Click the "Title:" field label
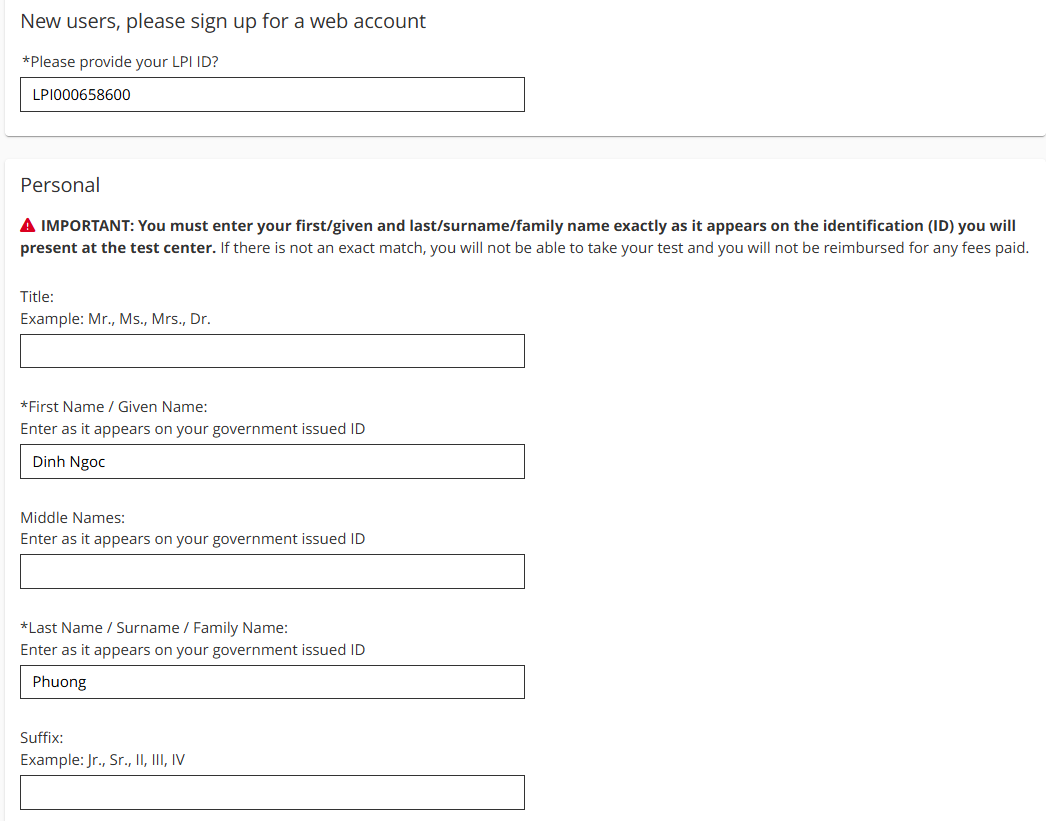The image size is (1046, 821). click(x=37, y=297)
